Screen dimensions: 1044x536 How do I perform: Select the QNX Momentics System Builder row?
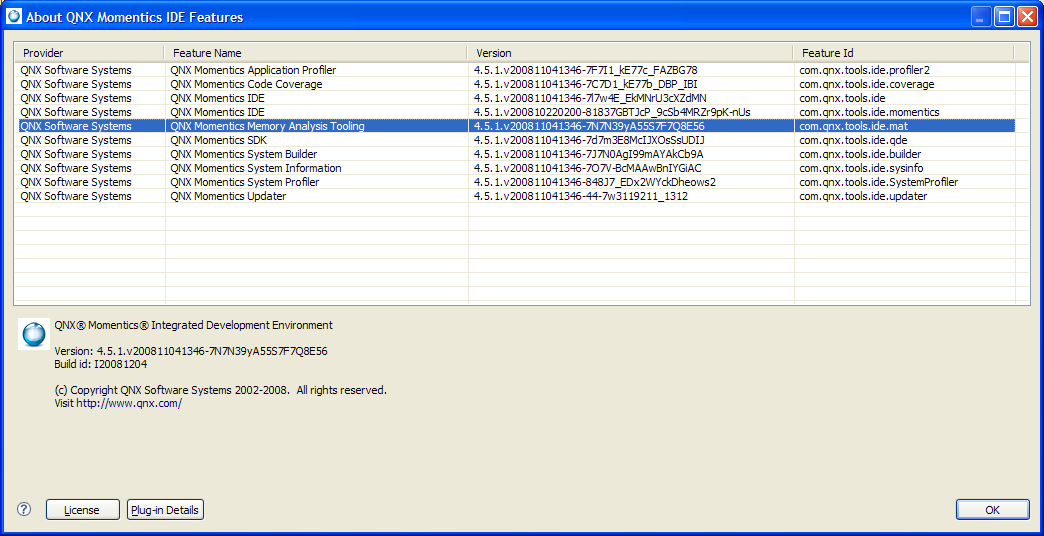coord(515,154)
